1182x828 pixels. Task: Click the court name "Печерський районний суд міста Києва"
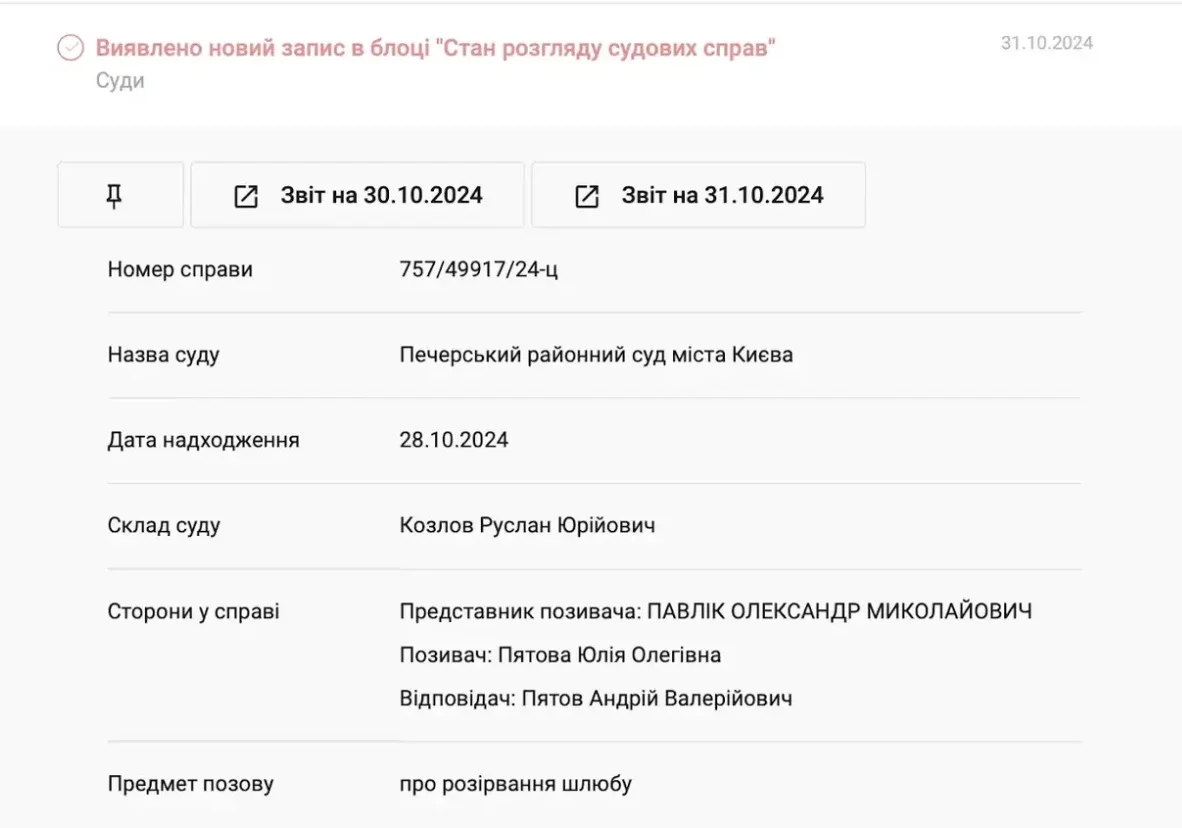[596, 355]
